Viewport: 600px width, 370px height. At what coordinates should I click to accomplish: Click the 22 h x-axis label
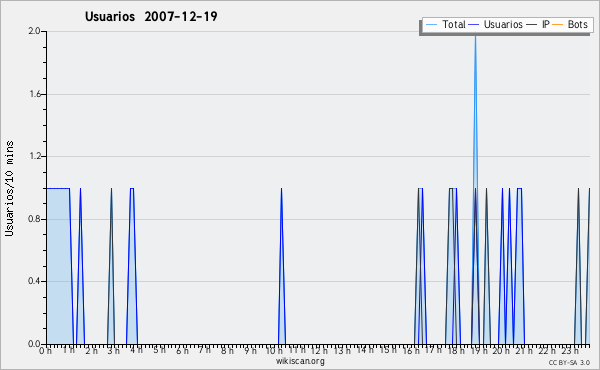[x=547, y=350]
